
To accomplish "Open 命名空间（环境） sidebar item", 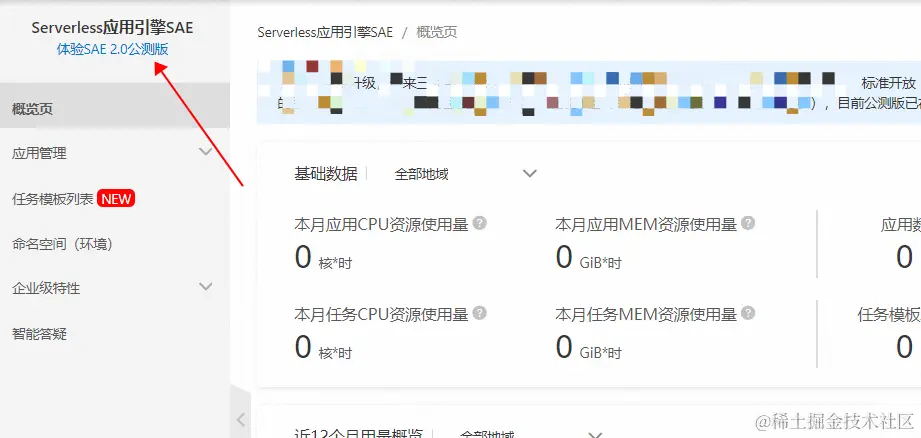I will (x=62, y=244).
